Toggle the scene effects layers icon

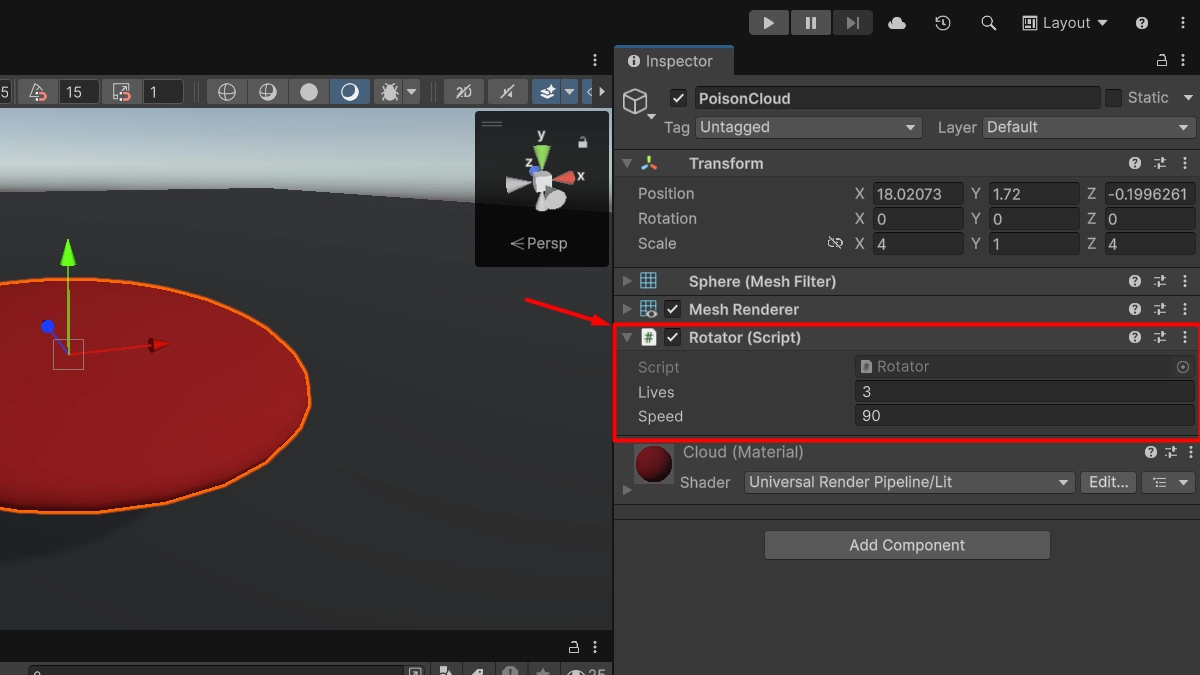point(547,92)
